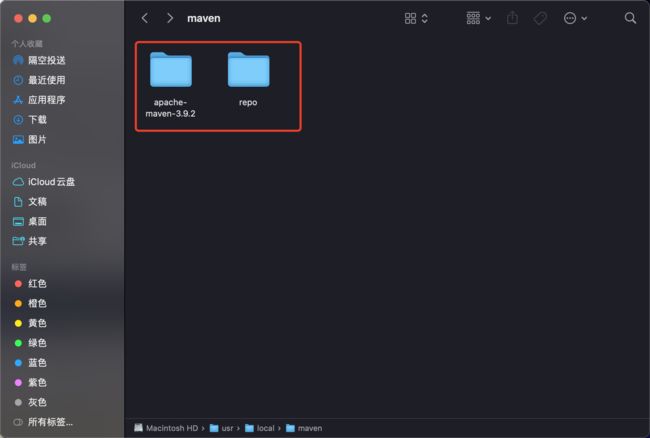Select the apache-maven-3.9.2 folder
Screen dimensions: 650x438
click(171, 70)
